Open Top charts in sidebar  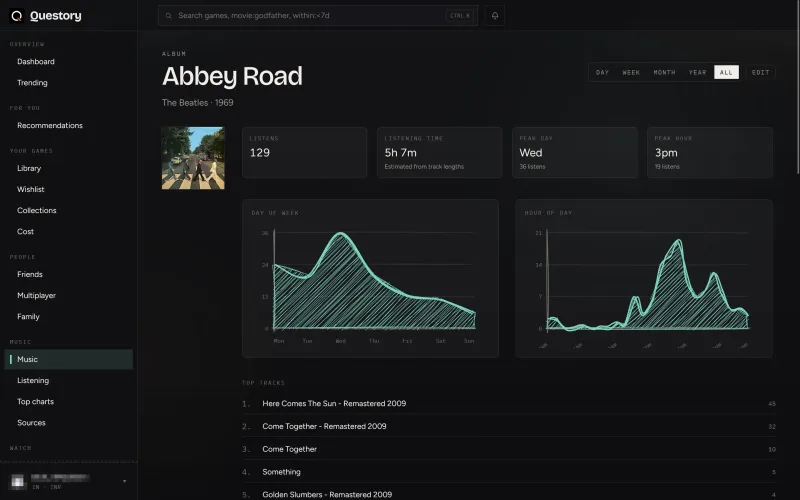pos(35,402)
